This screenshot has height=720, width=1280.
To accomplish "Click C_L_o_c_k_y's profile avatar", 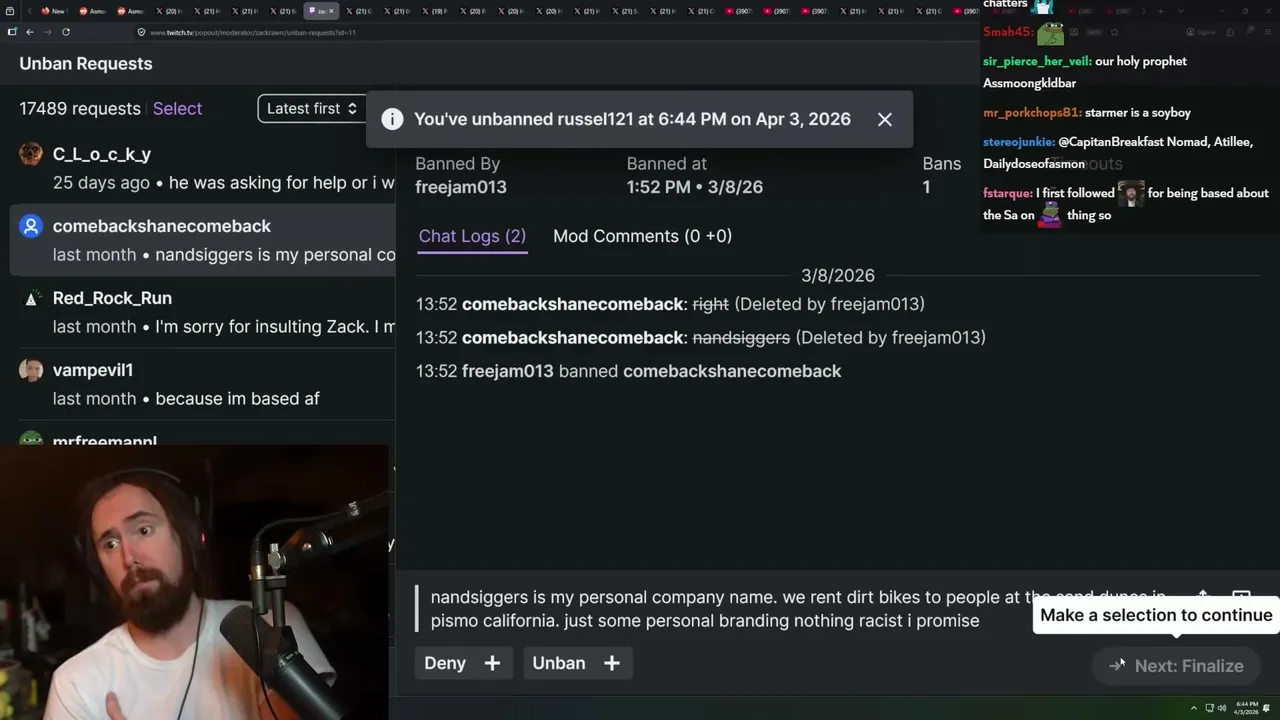I will coord(31,154).
